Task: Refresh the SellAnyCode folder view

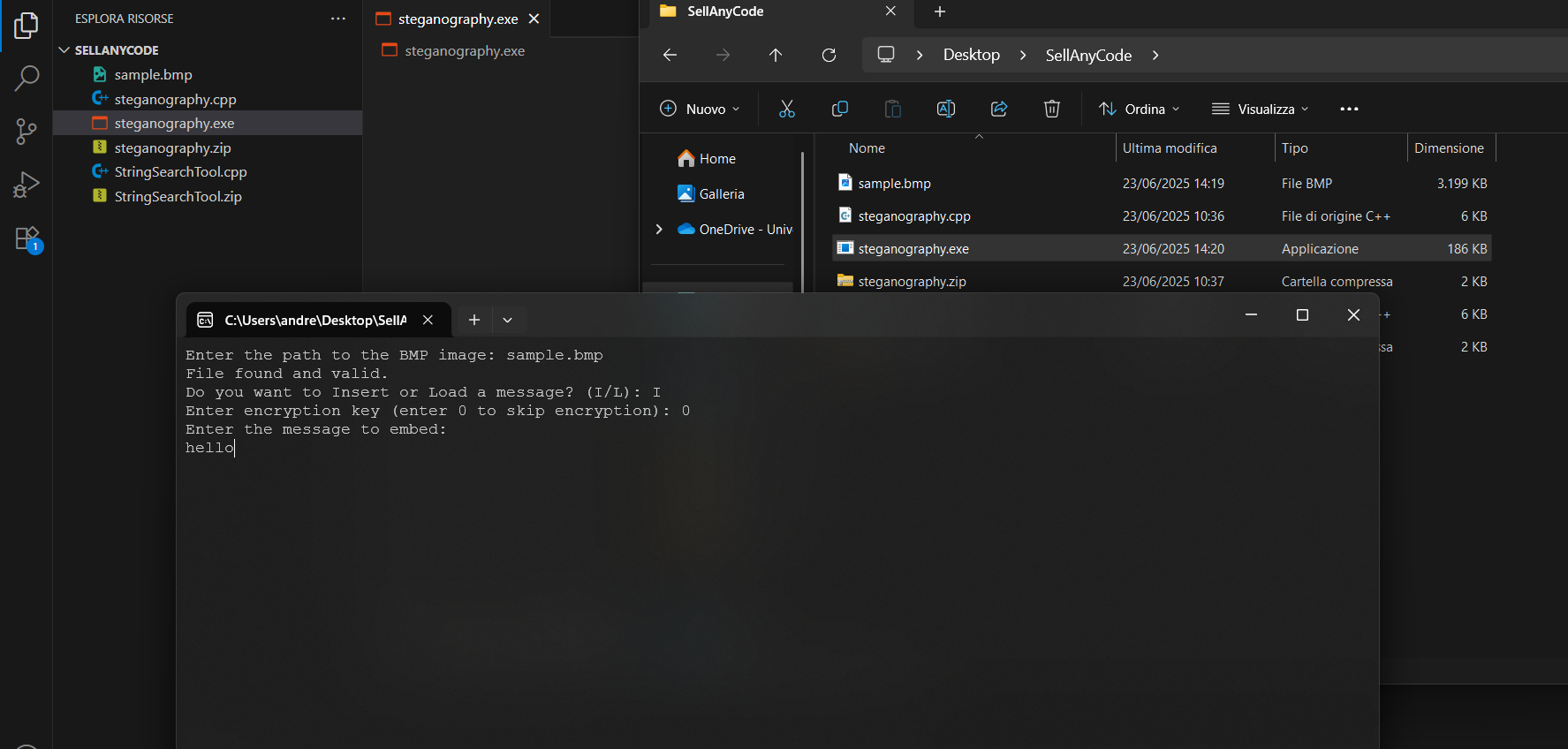Action: tap(829, 55)
